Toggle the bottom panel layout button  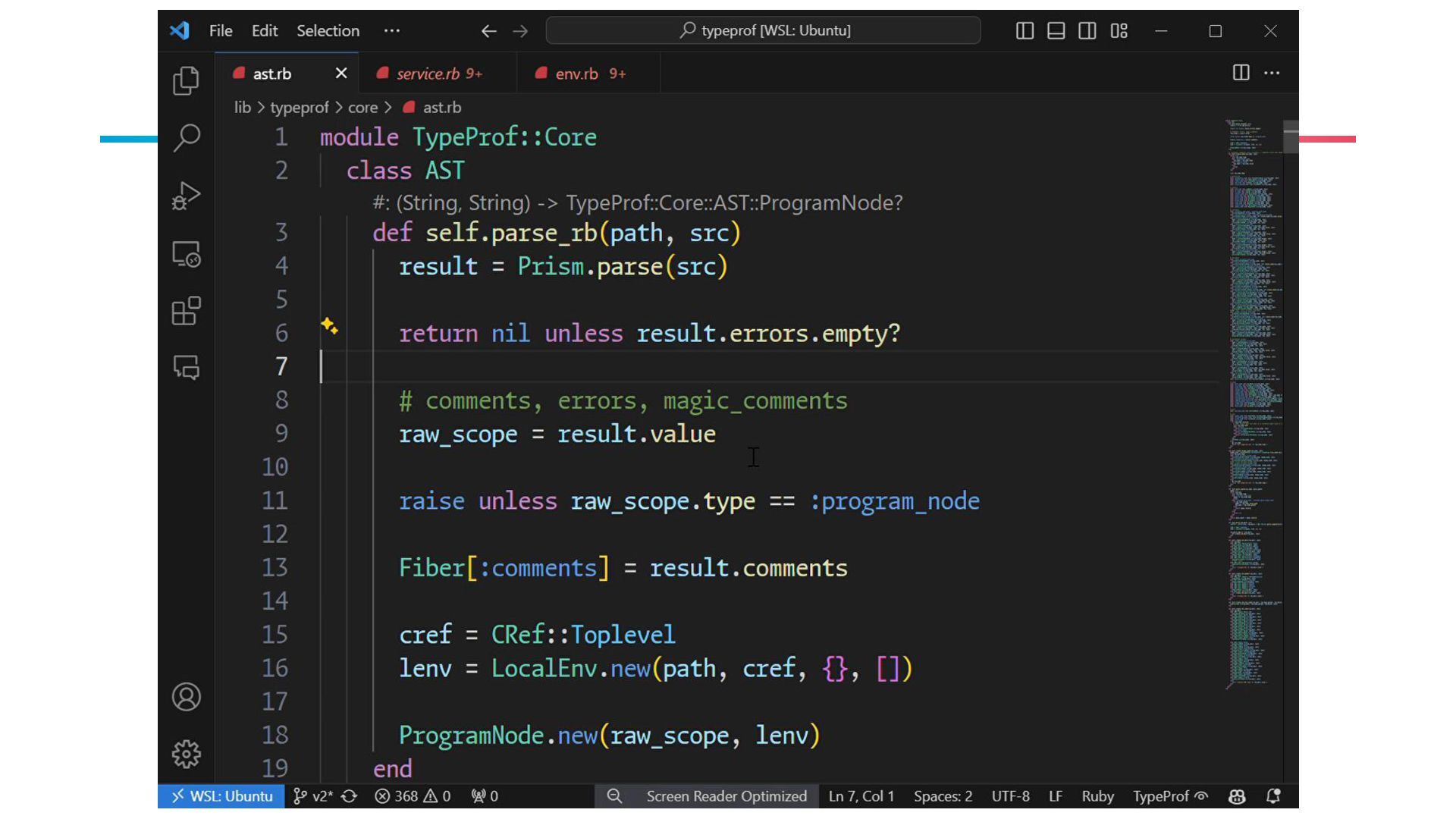pos(1056,31)
